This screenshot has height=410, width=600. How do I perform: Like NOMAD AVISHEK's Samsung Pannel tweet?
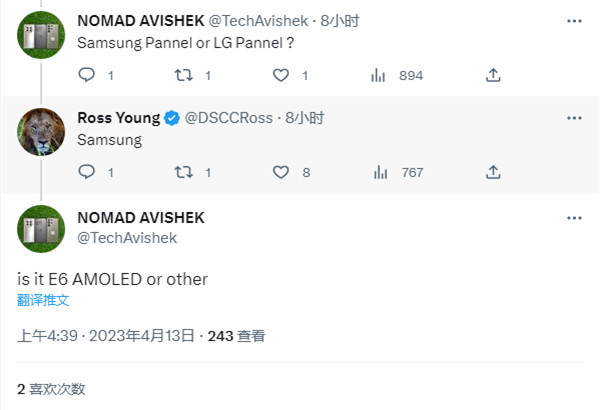pyautogui.click(x=281, y=75)
